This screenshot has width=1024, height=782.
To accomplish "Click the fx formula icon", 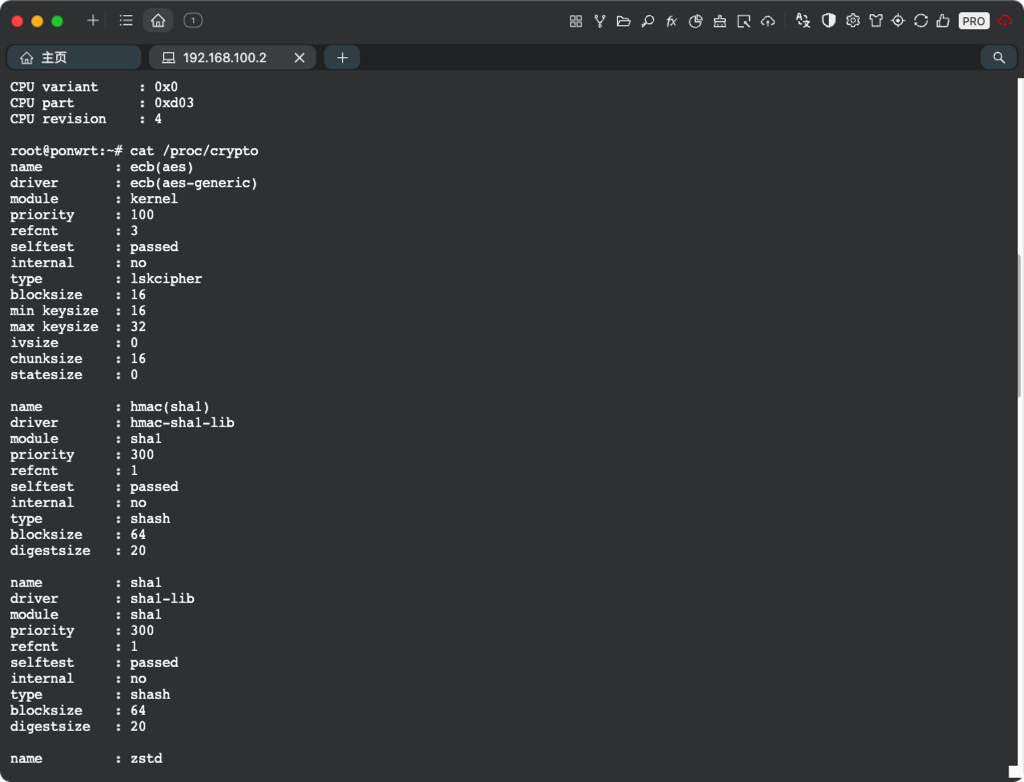I will [x=671, y=21].
